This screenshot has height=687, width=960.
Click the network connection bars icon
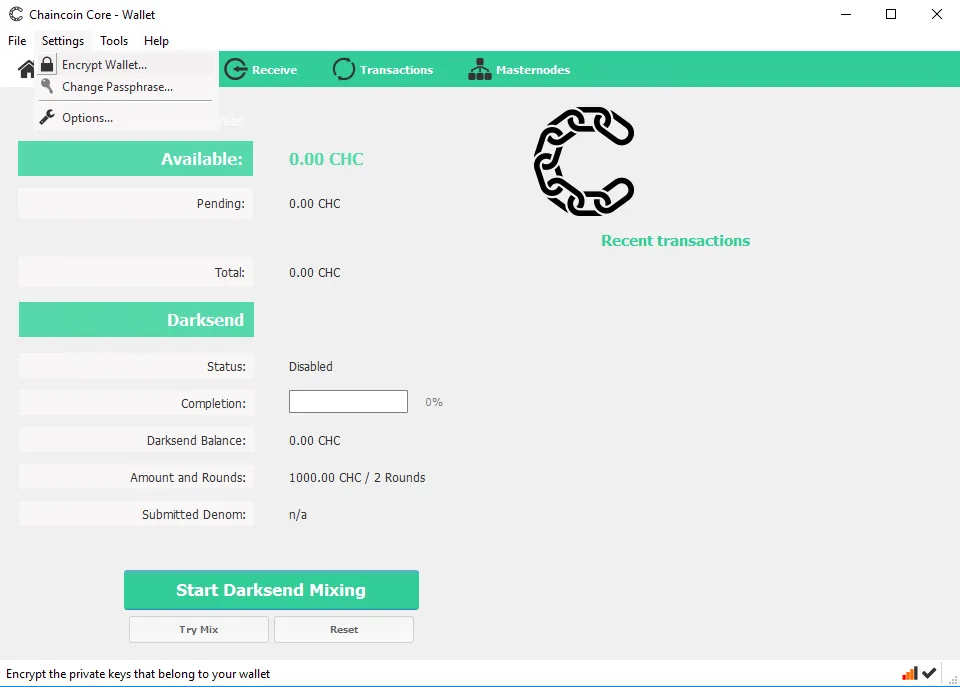tap(909, 674)
